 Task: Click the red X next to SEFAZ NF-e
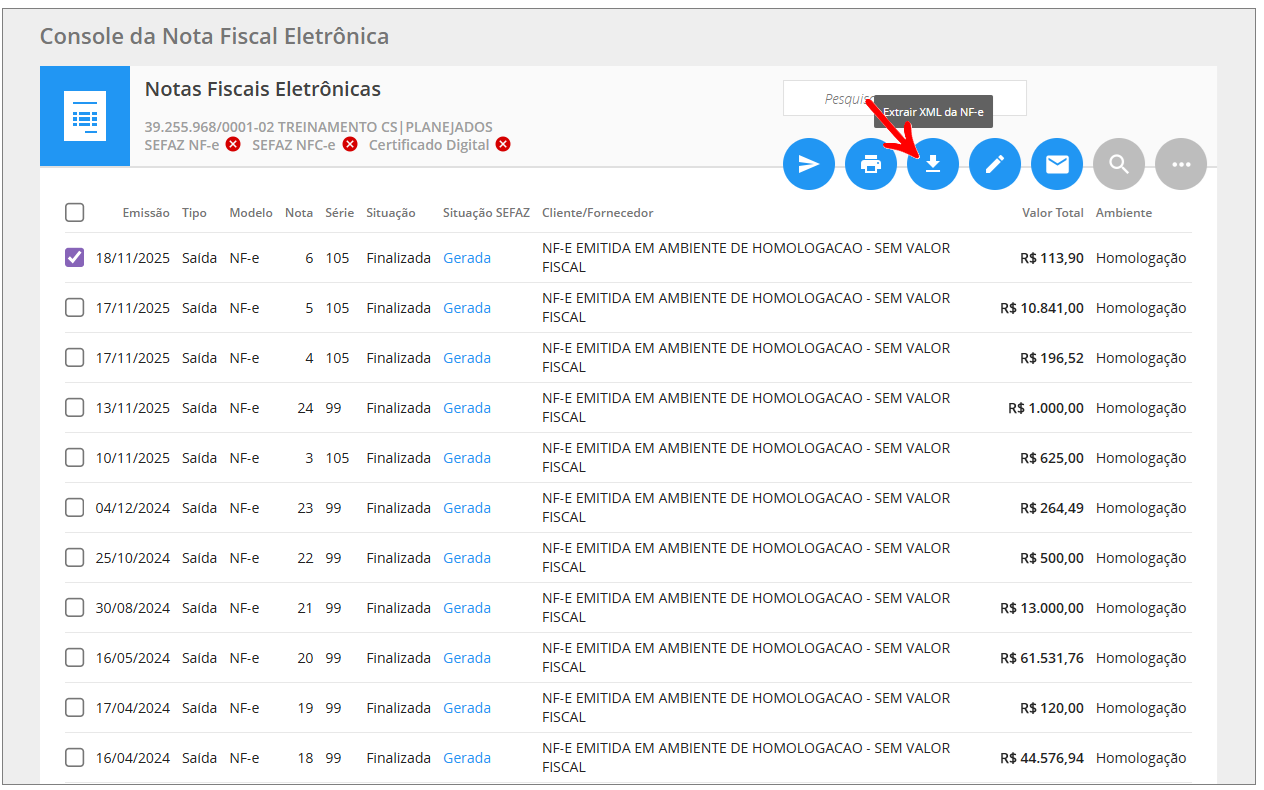tap(233, 145)
